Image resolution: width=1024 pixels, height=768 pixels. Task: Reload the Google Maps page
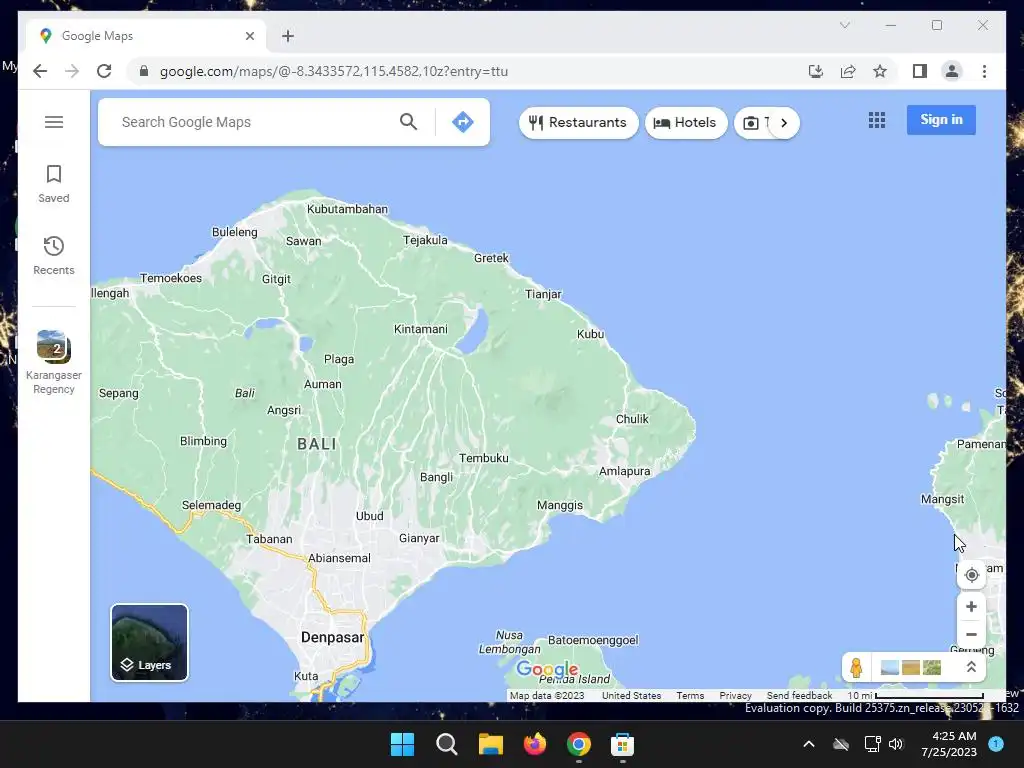(104, 71)
